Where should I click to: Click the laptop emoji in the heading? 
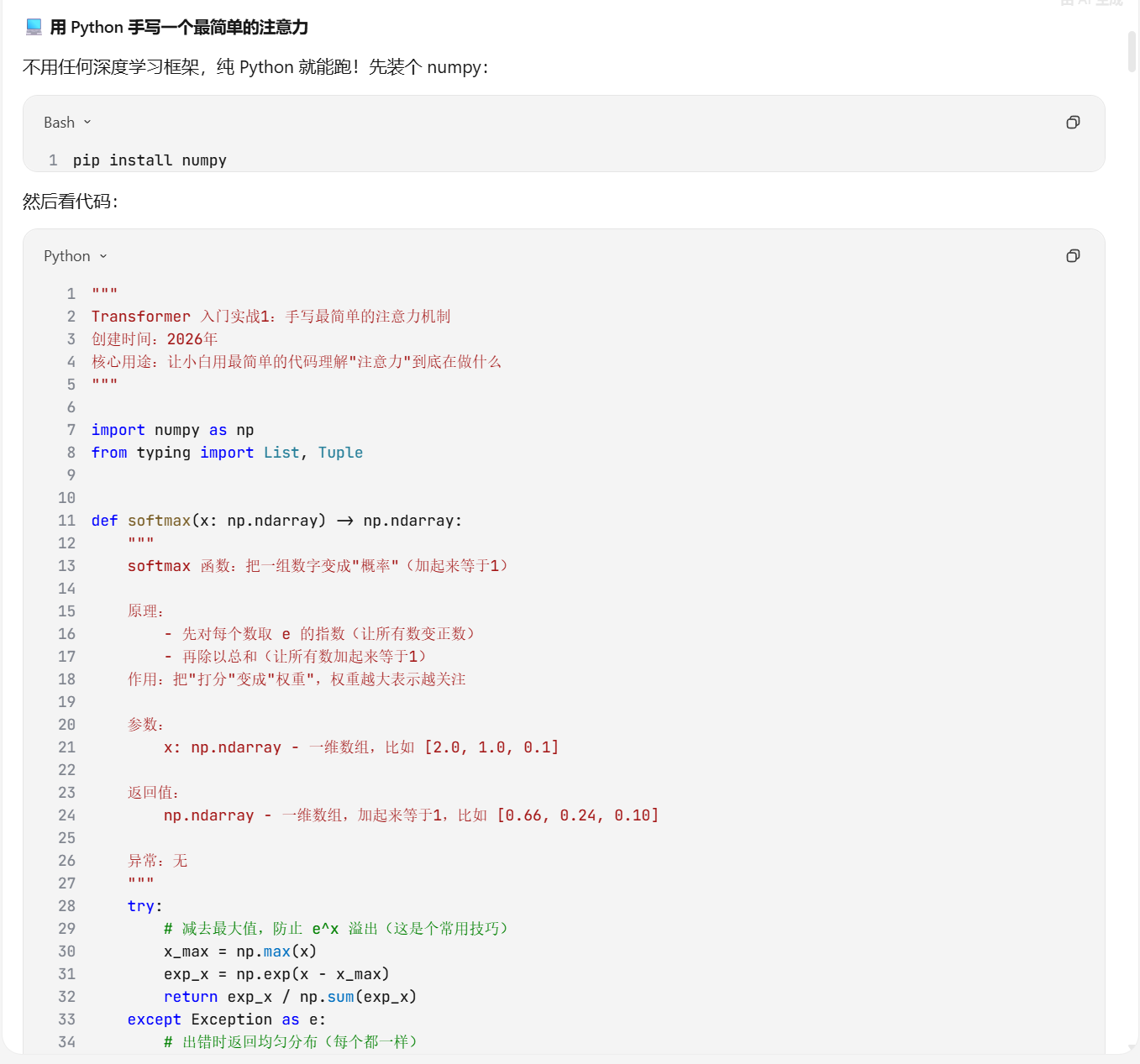pos(34,27)
